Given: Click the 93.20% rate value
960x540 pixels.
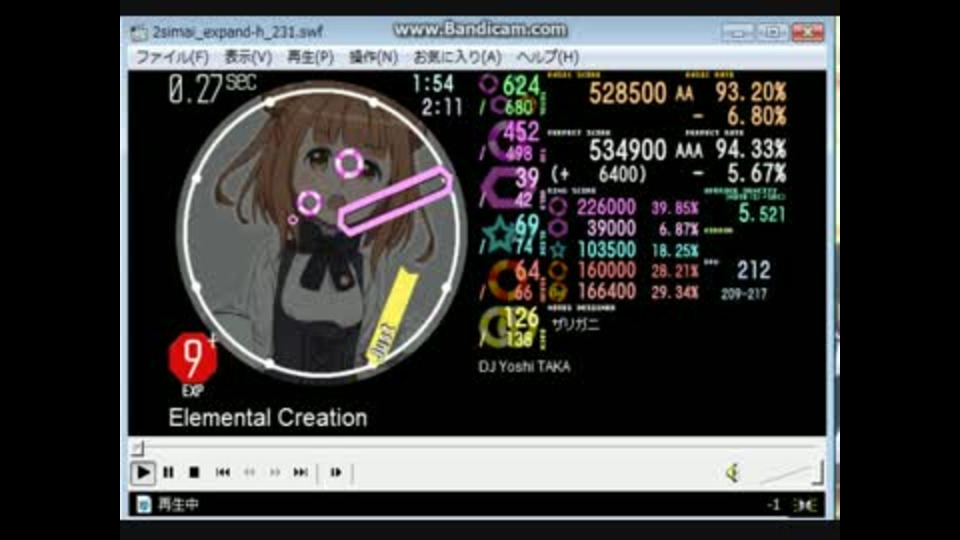Looking at the screenshot, I should click(x=751, y=92).
